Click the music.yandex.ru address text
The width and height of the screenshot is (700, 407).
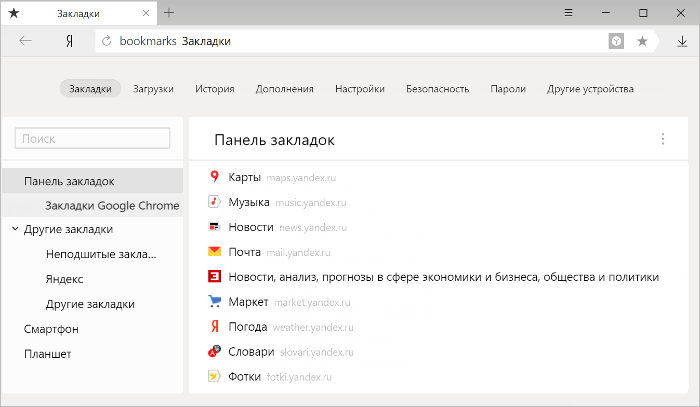(x=311, y=203)
